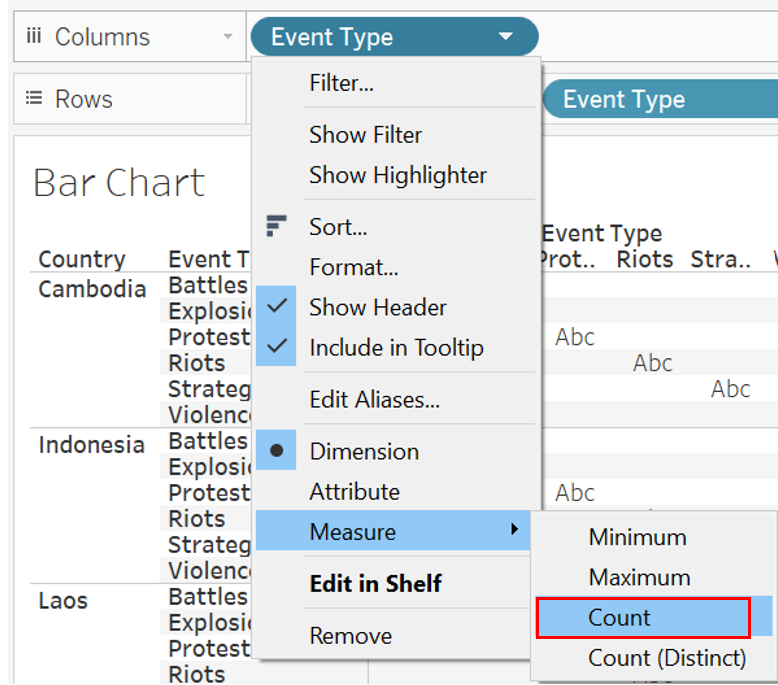778x685 pixels.
Task: Click the Event Type pill on Rows
Action: click(640, 99)
